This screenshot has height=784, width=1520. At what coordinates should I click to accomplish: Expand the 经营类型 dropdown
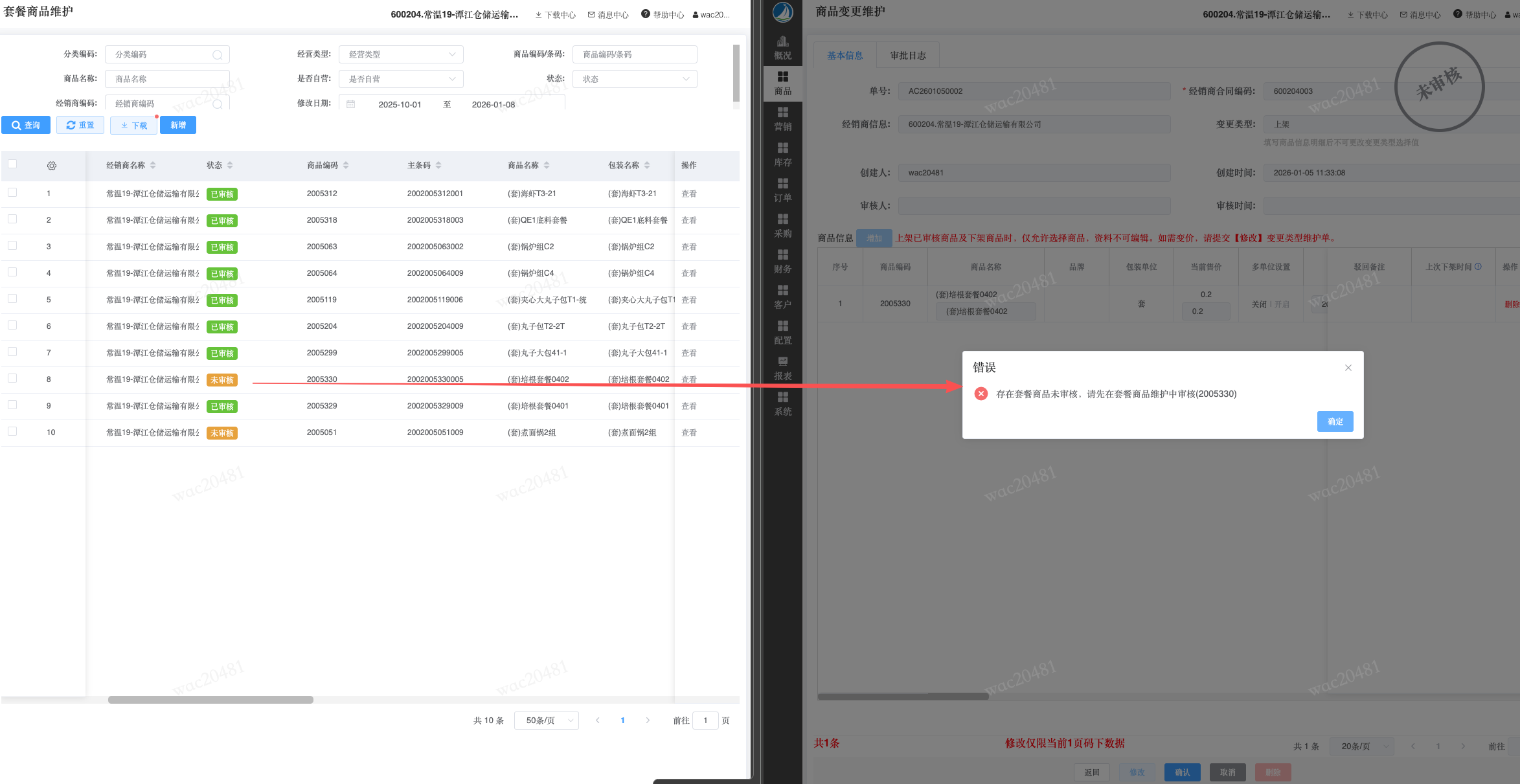[x=400, y=54]
